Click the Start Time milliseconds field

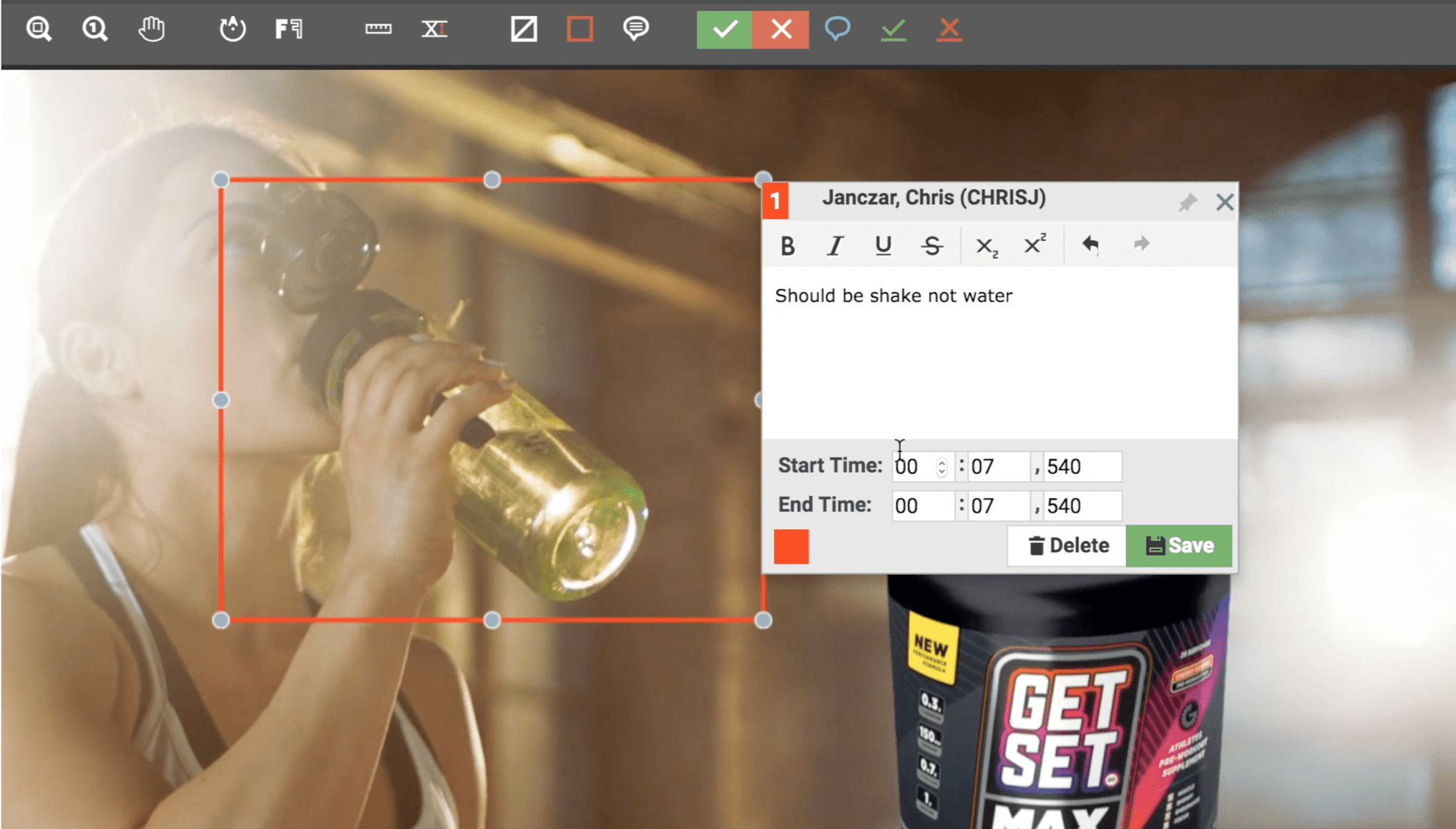1083,466
